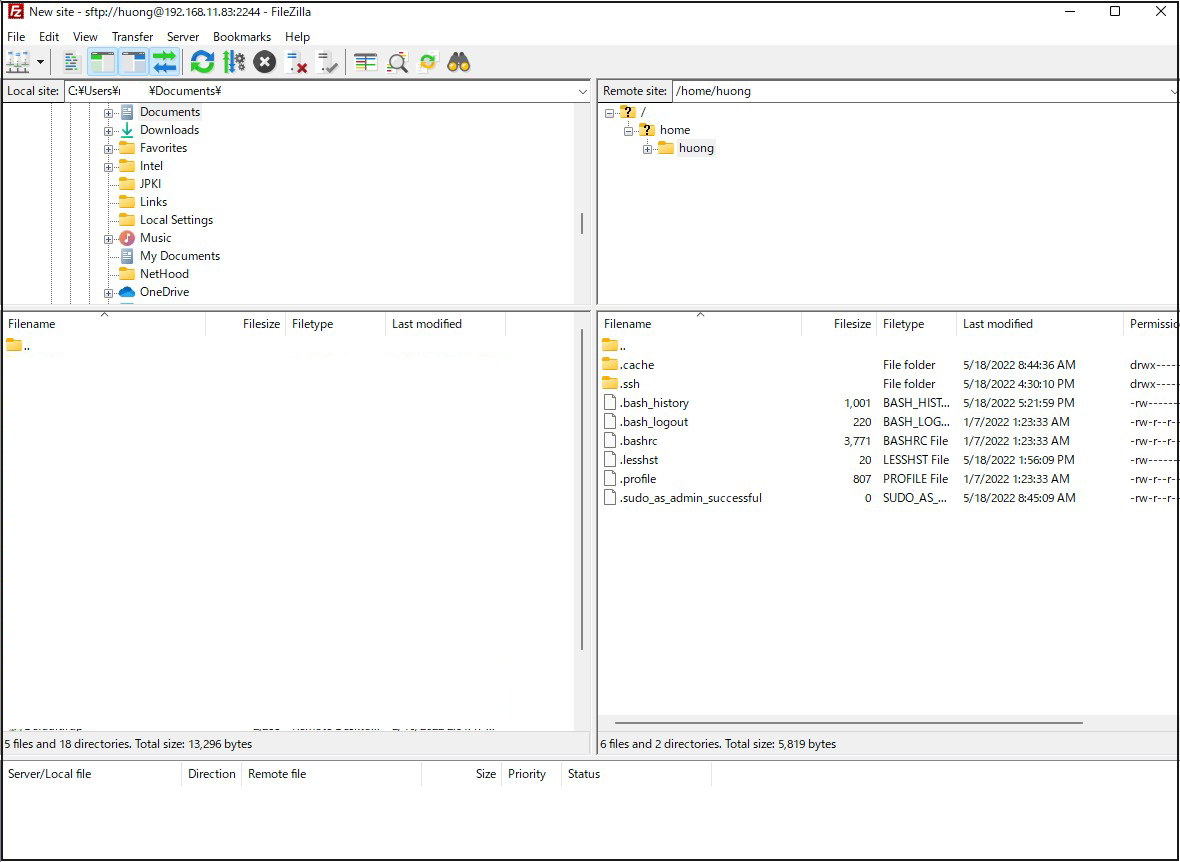Expand the OneDrive tree node
The image size is (1180, 862).
click(x=108, y=293)
